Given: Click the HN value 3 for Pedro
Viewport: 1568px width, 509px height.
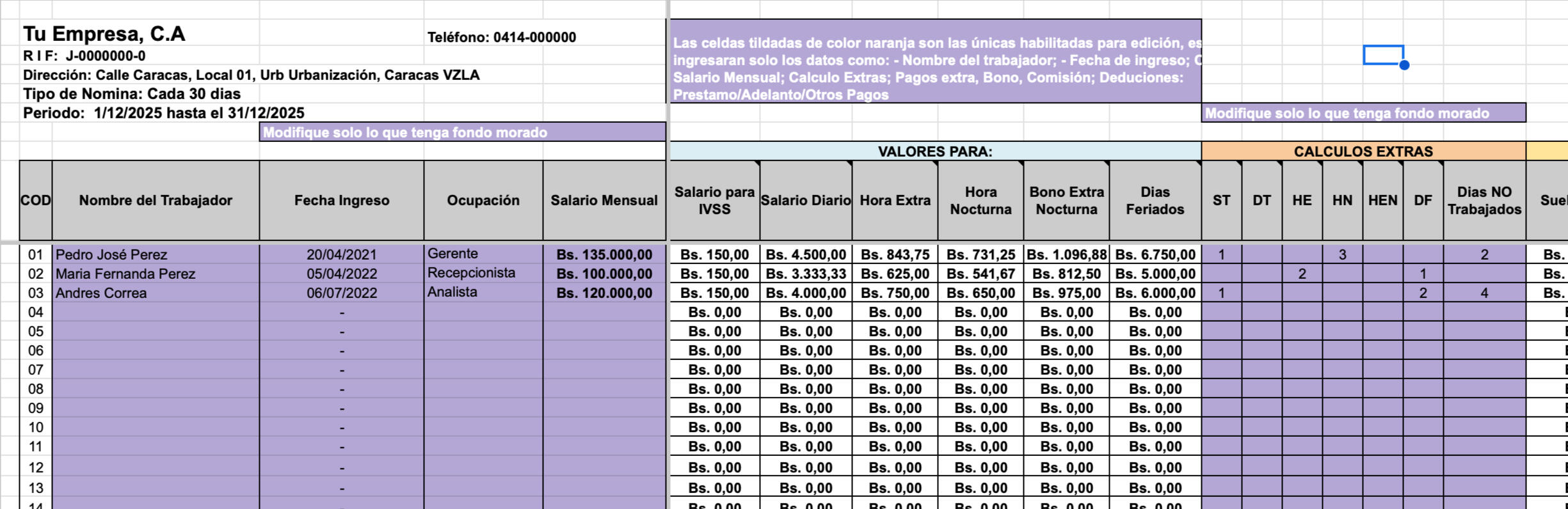Looking at the screenshot, I should click(x=1342, y=254).
